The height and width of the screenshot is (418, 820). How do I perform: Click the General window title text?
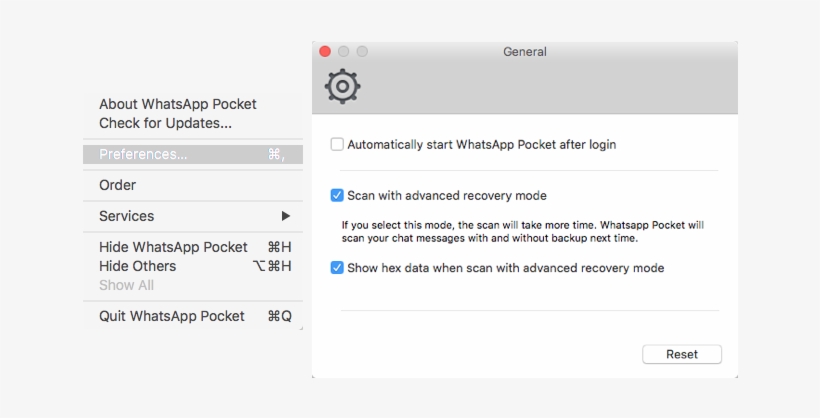[x=525, y=52]
